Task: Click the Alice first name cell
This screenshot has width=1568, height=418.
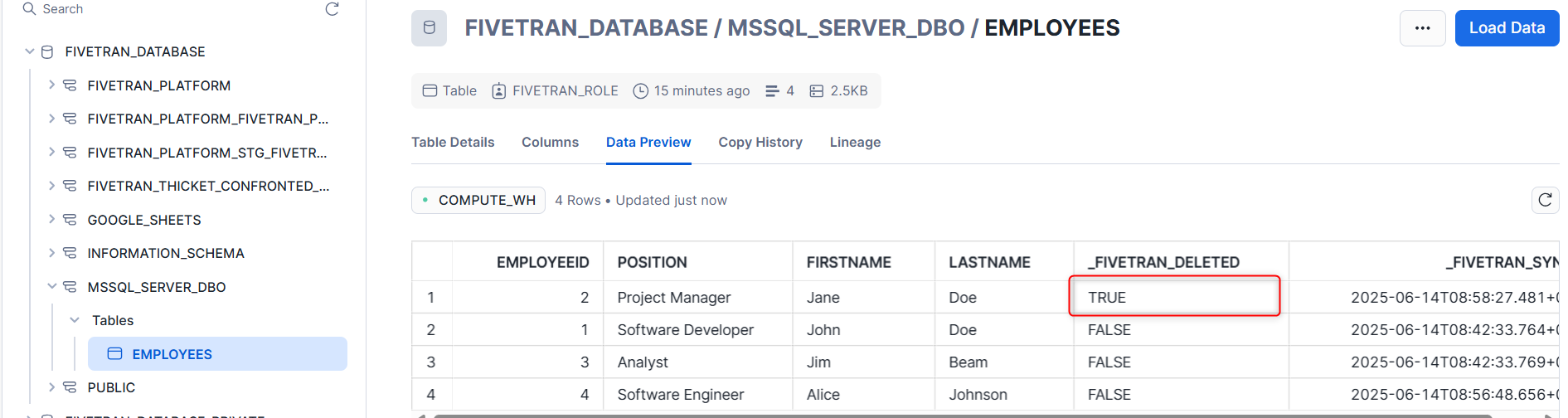Action: pos(864,395)
